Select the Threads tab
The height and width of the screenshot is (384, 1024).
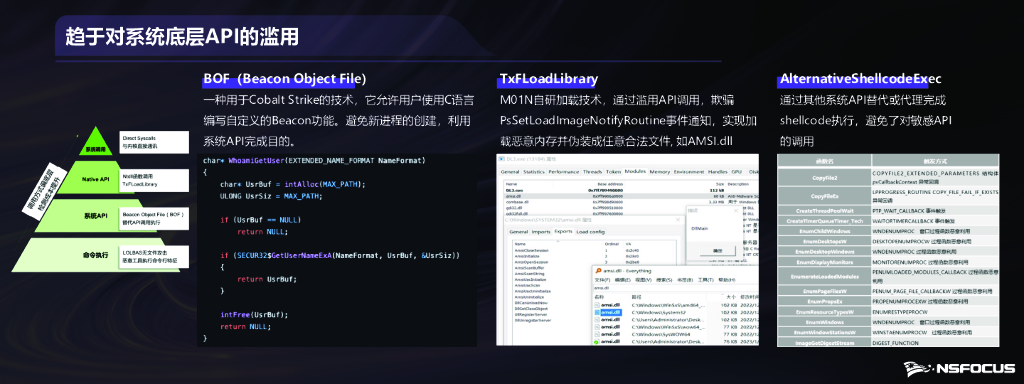[592, 172]
